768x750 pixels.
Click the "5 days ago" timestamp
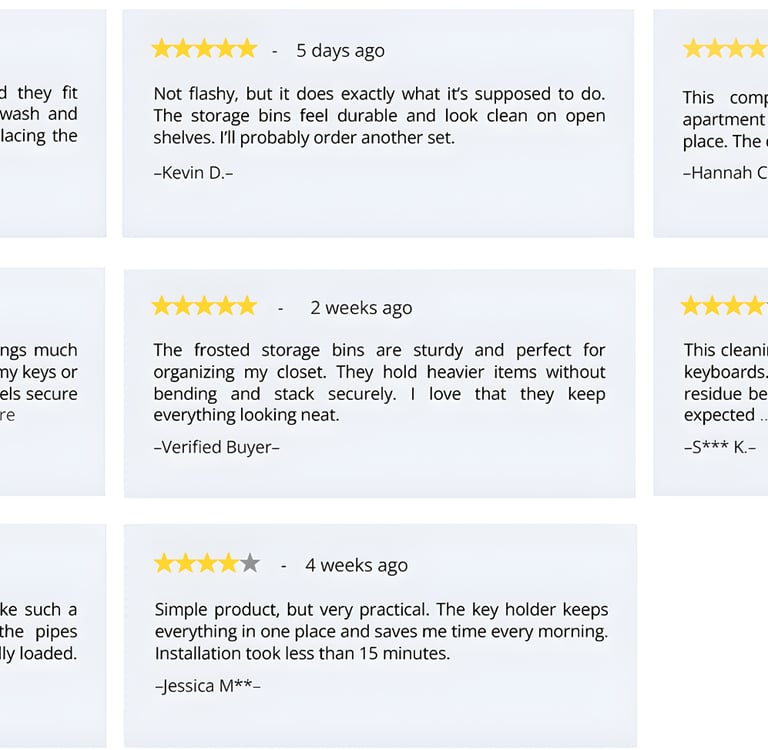point(340,50)
